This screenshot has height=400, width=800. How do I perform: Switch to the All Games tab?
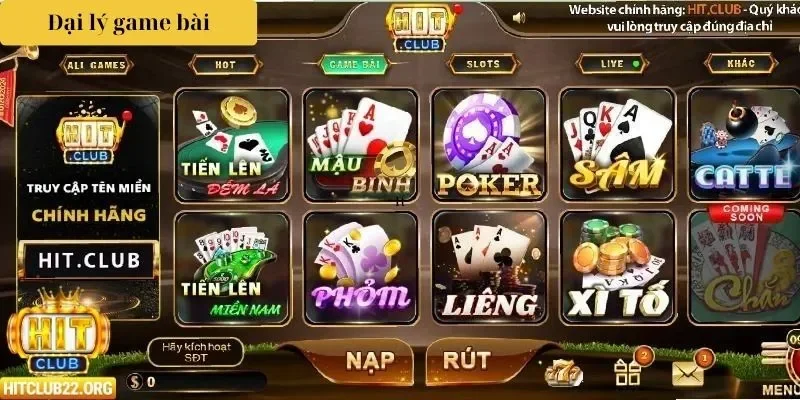[96, 65]
